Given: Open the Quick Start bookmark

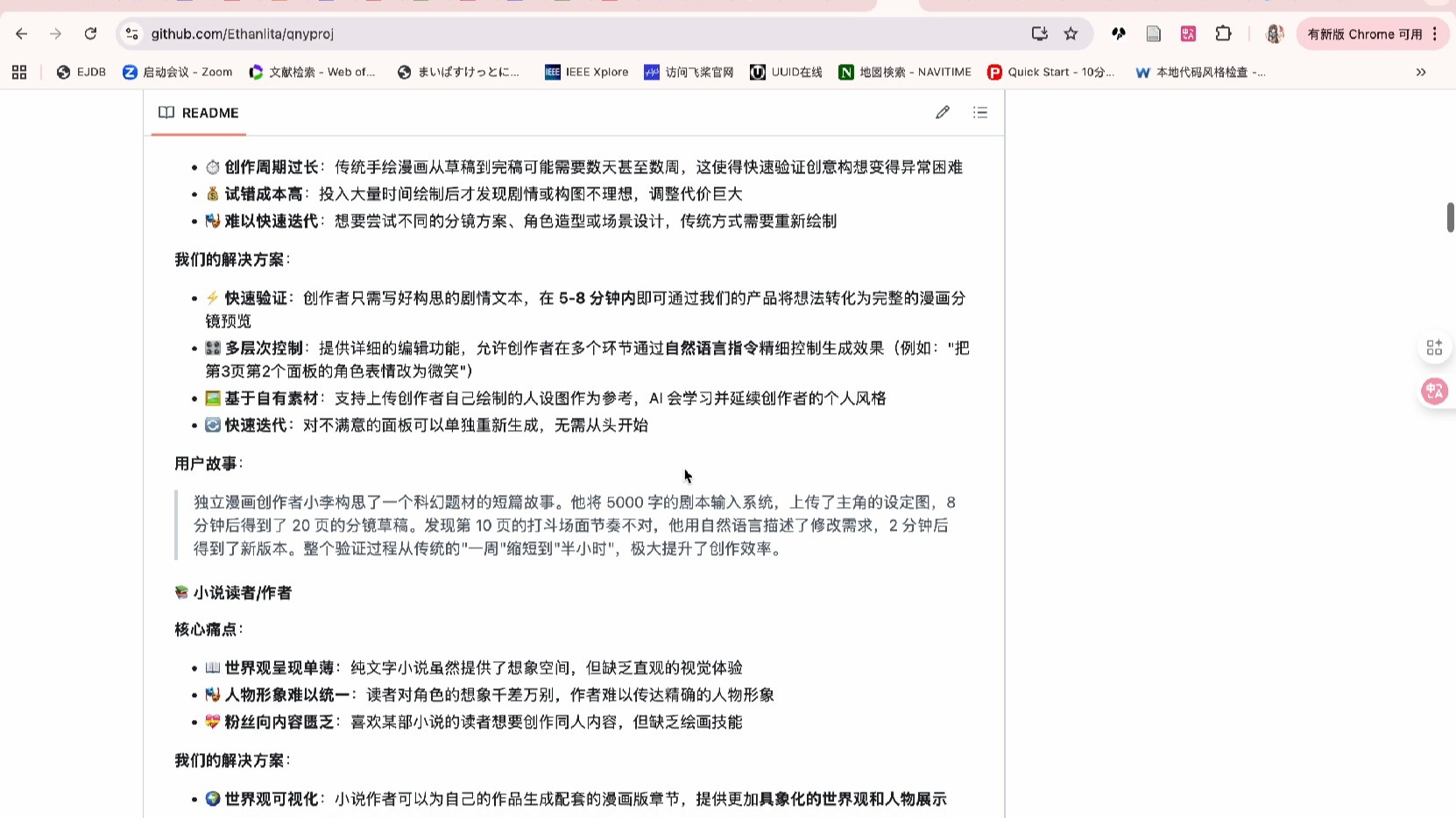Looking at the screenshot, I should (x=1050, y=72).
